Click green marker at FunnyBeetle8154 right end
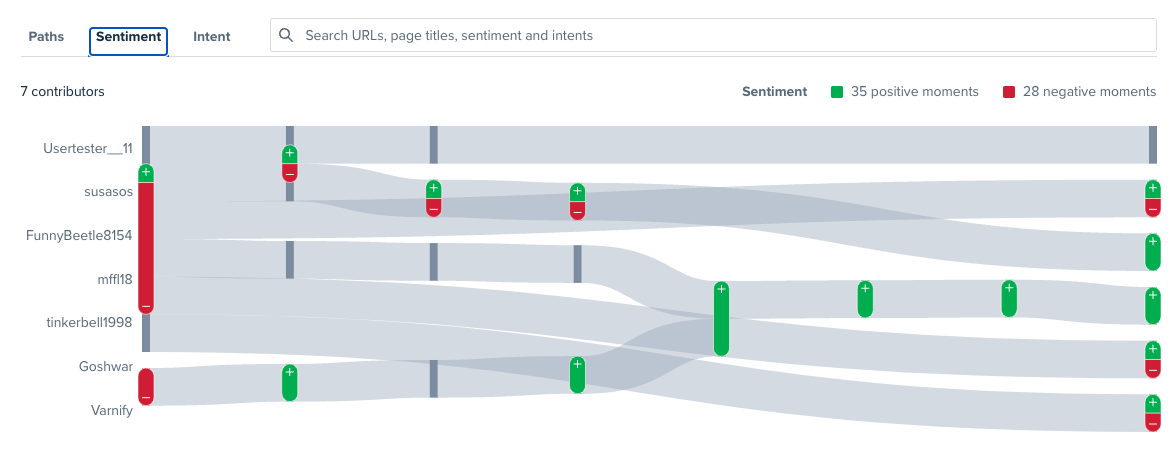1174x452 pixels. (x=1153, y=252)
